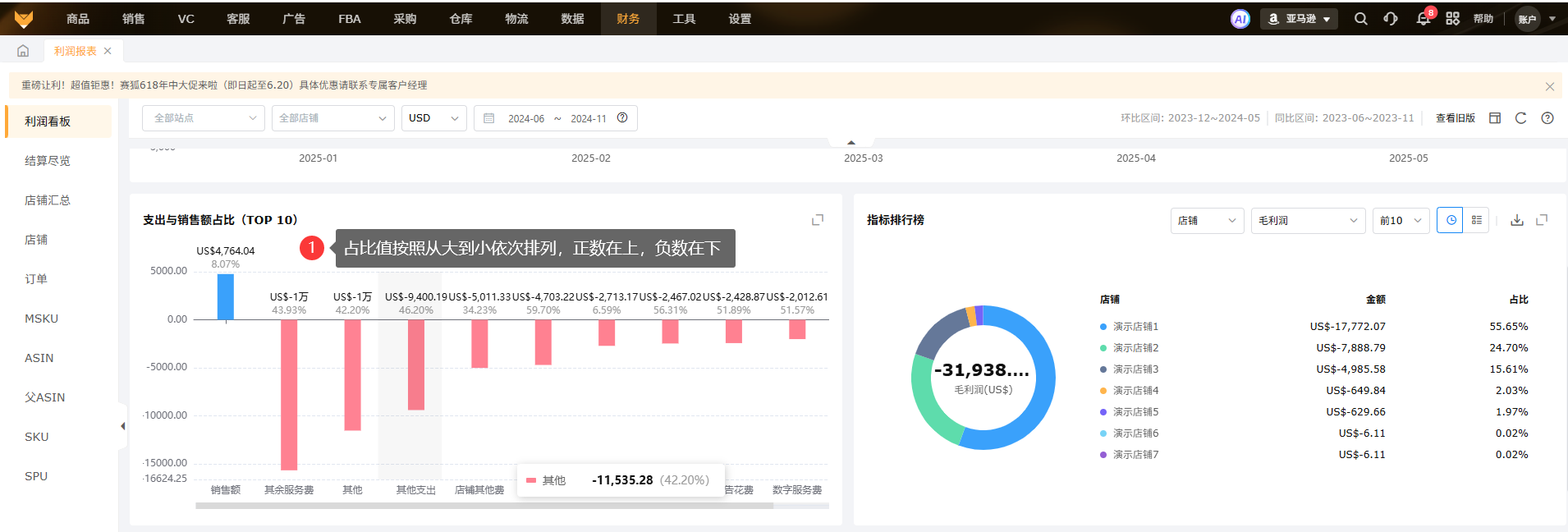Switch ranking to pie chart view
Screen dimensions: 1568x532
coord(1451,220)
